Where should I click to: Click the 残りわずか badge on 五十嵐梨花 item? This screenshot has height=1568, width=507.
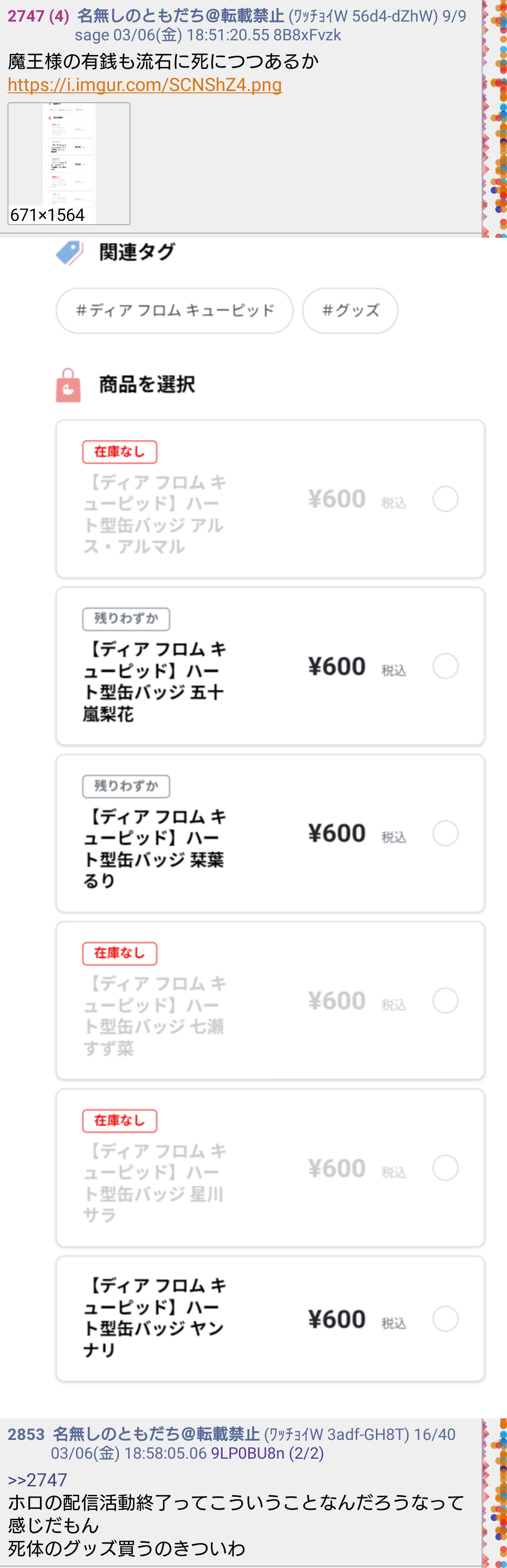point(126,619)
